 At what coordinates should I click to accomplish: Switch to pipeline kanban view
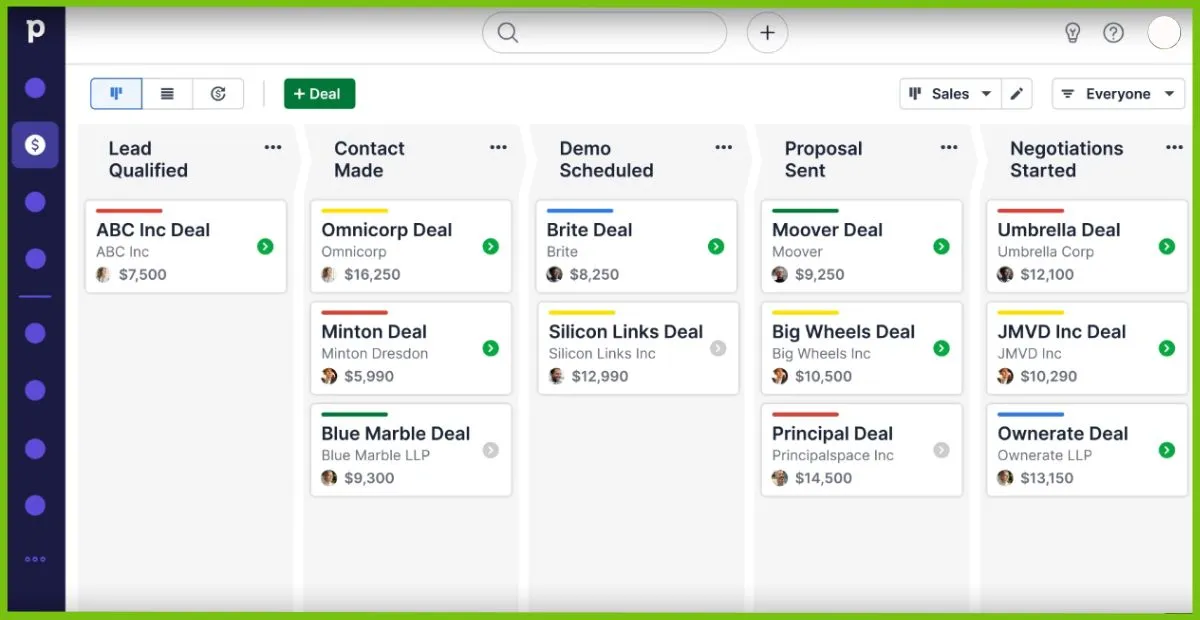116,94
